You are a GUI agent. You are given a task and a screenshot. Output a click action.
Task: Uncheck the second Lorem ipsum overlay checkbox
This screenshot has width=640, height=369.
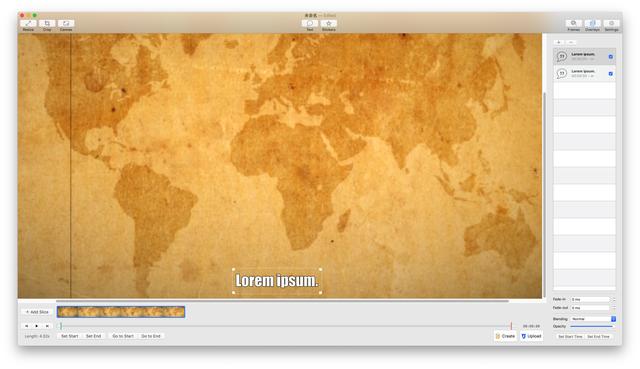click(611, 73)
